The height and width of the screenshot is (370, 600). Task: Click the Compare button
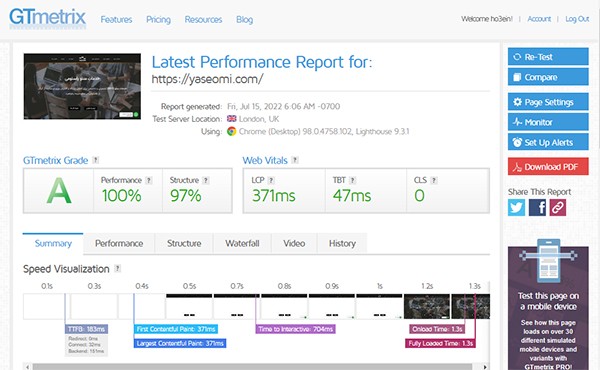point(548,77)
